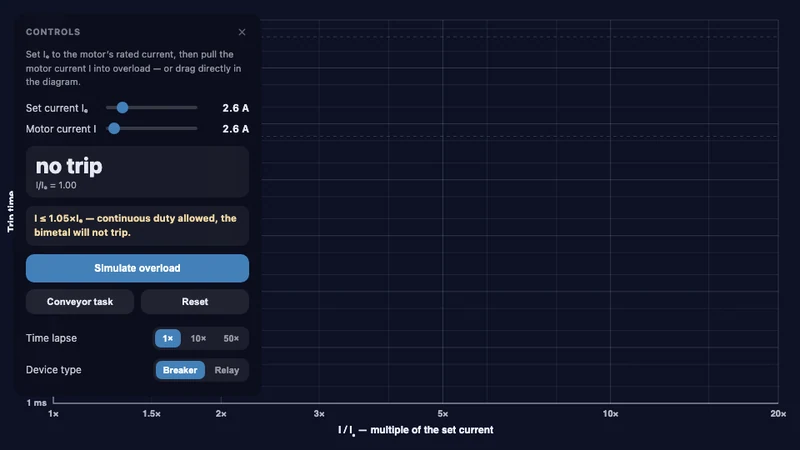Click the CONTROLS panel heading

pos(53,32)
